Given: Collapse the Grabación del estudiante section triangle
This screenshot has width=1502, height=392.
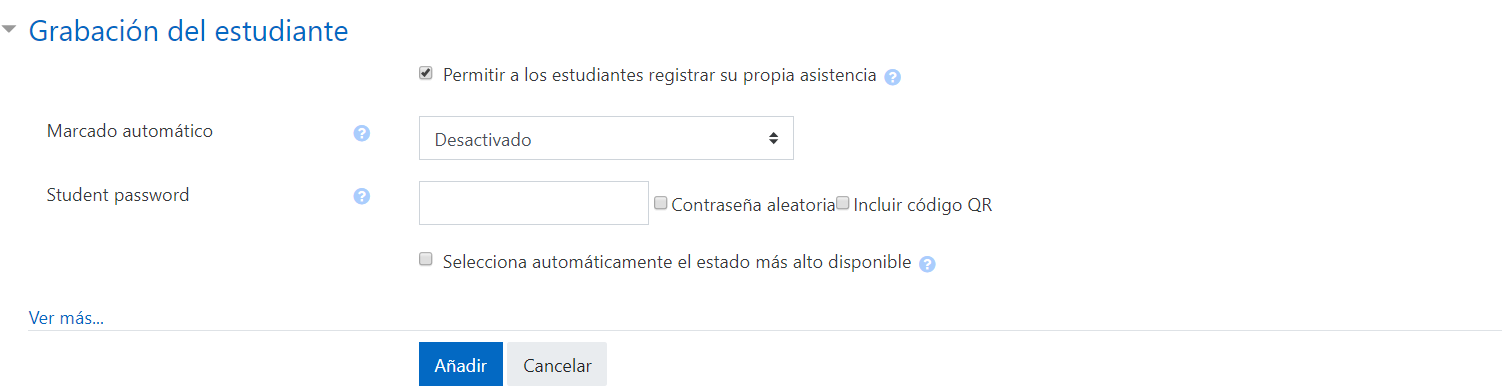Looking at the screenshot, I should pyautogui.click(x=10, y=31).
